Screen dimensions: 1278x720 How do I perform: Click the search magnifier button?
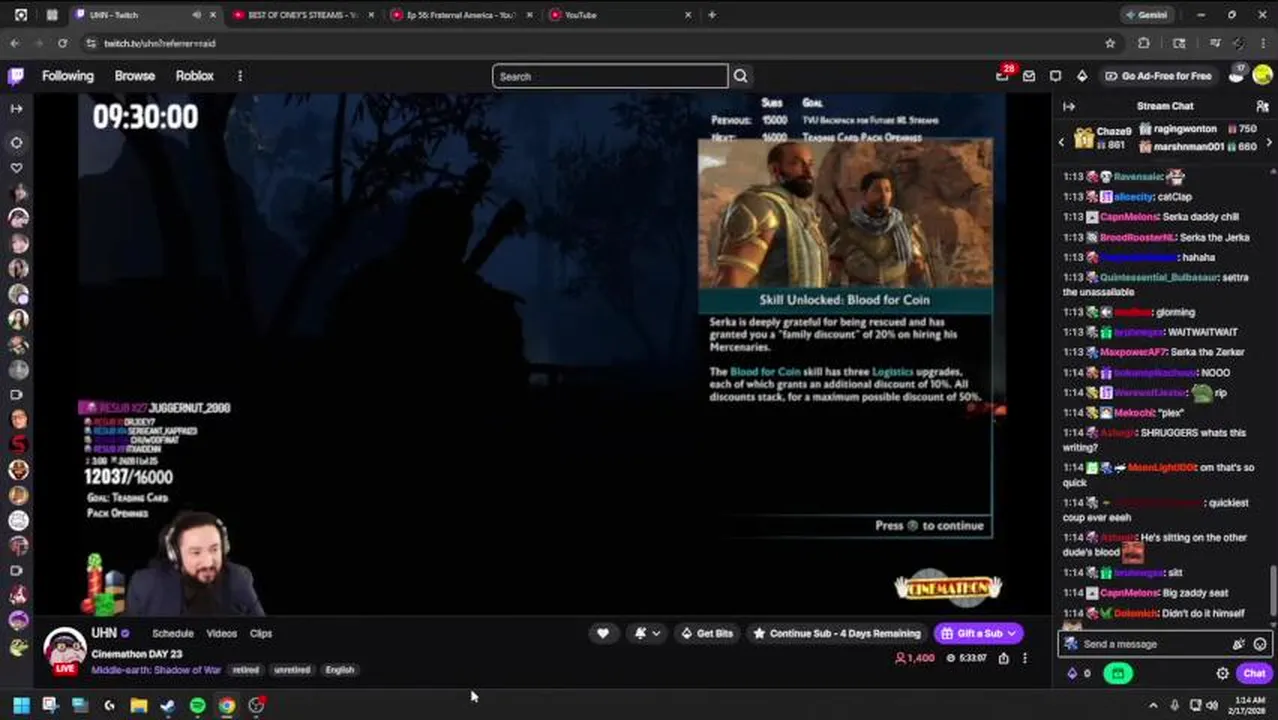coord(740,76)
